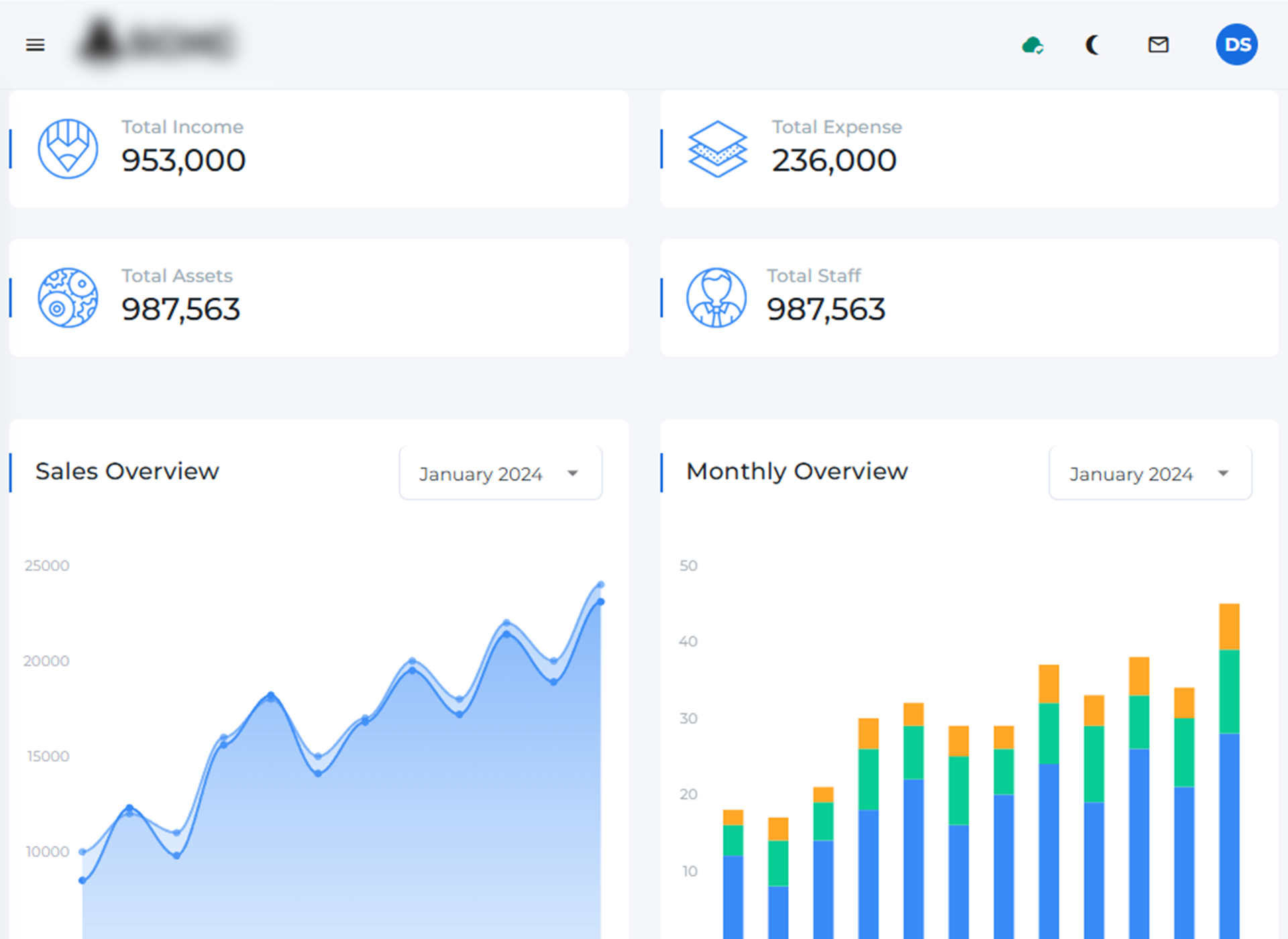Screen dimensions: 1288x939
Task: Click the Total Expense layers icon
Action: (x=717, y=149)
